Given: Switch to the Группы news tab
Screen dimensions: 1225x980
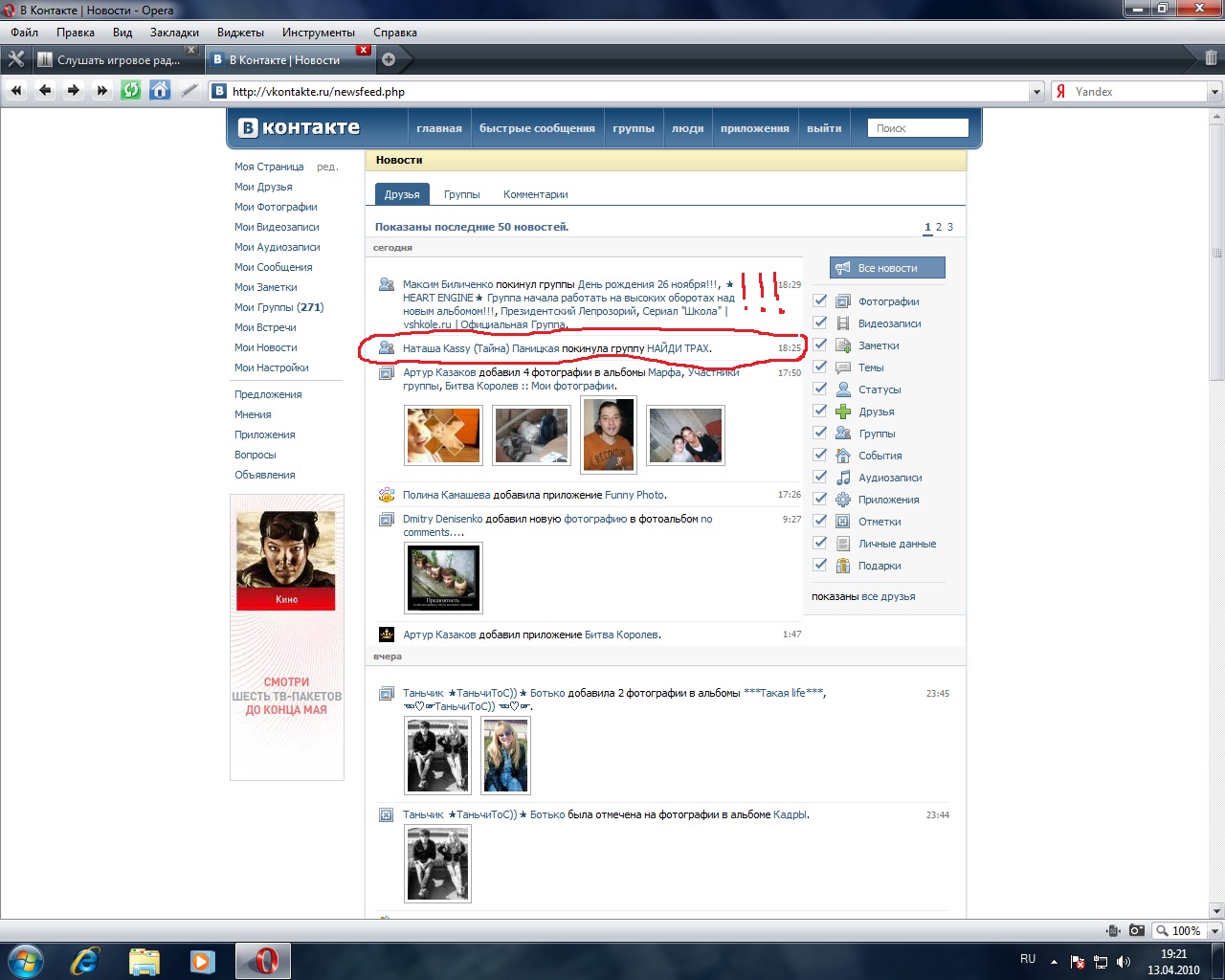Looking at the screenshot, I should click(x=462, y=194).
